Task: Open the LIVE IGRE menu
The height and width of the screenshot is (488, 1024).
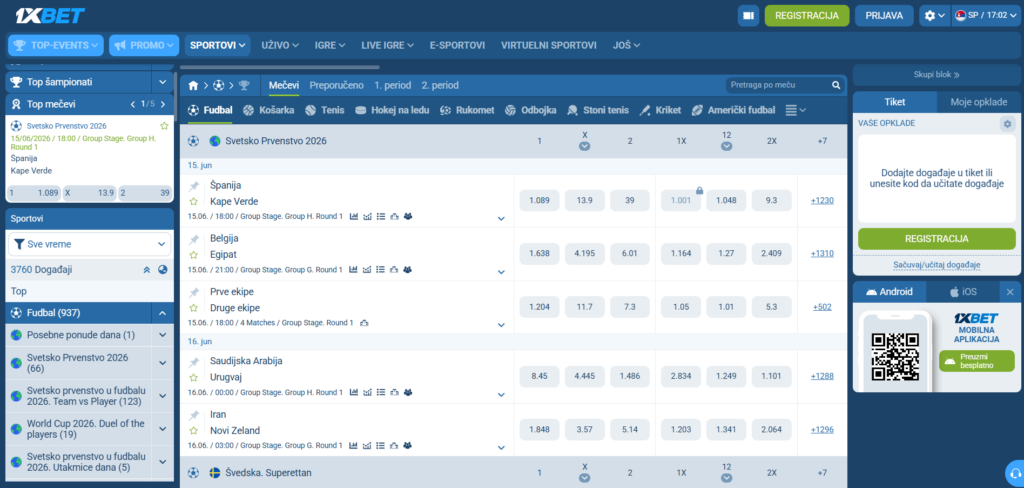Action: click(387, 46)
